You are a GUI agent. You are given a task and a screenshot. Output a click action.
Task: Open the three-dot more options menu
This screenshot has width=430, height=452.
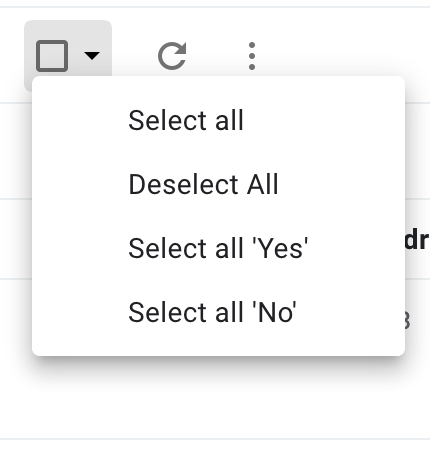point(252,56)
